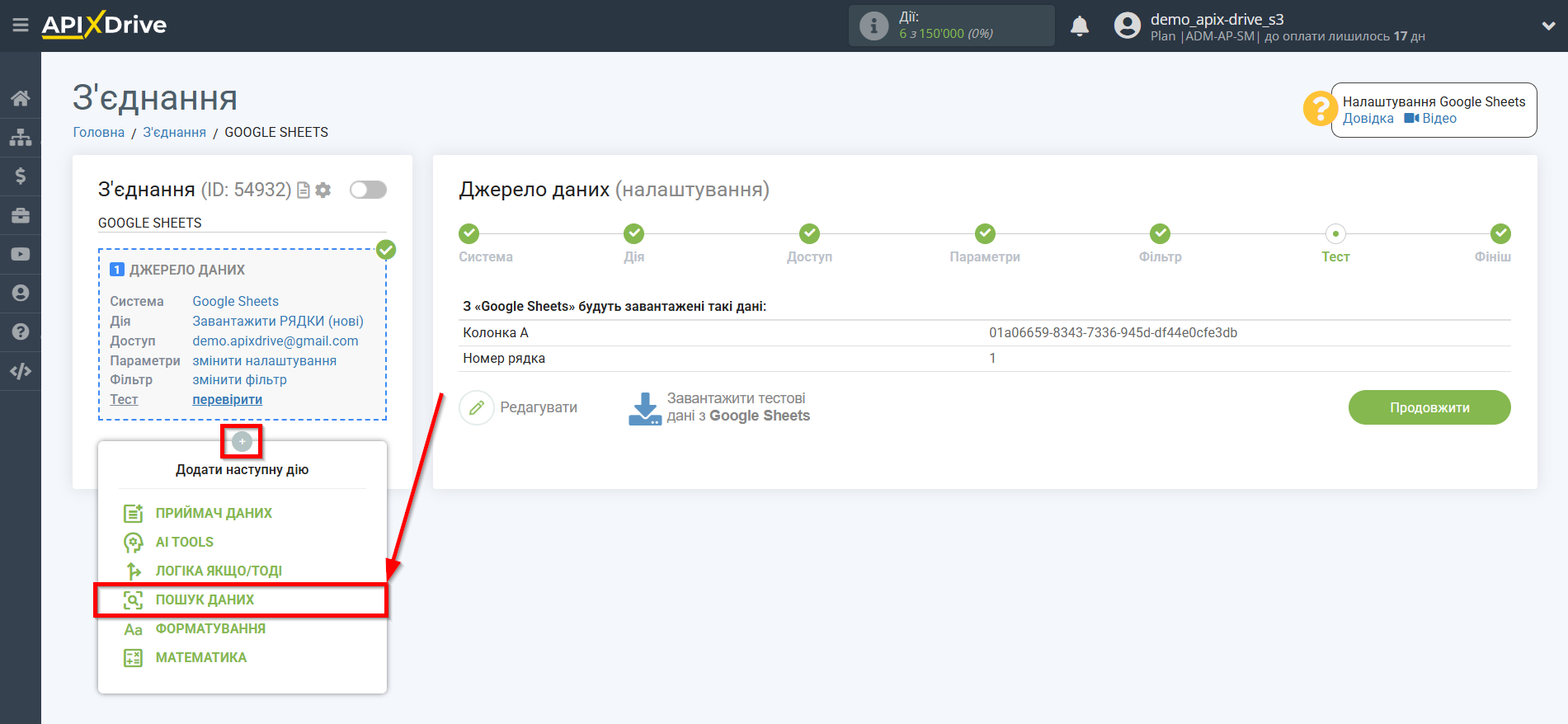Click the Продовжити button
This screenshot has width=1568, height=724.
(x=1429, y=407)
